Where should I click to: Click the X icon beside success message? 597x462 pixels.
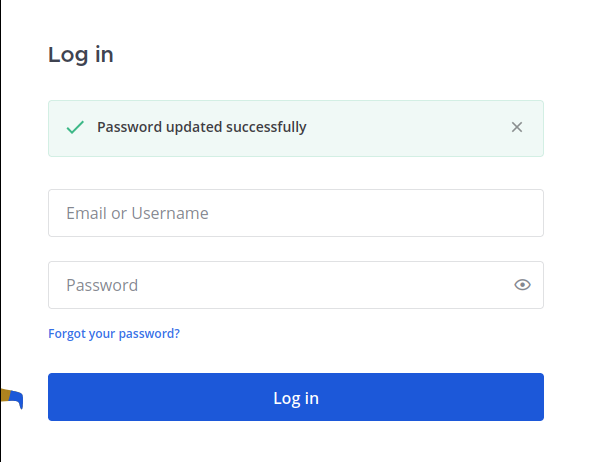pos(517,127)
